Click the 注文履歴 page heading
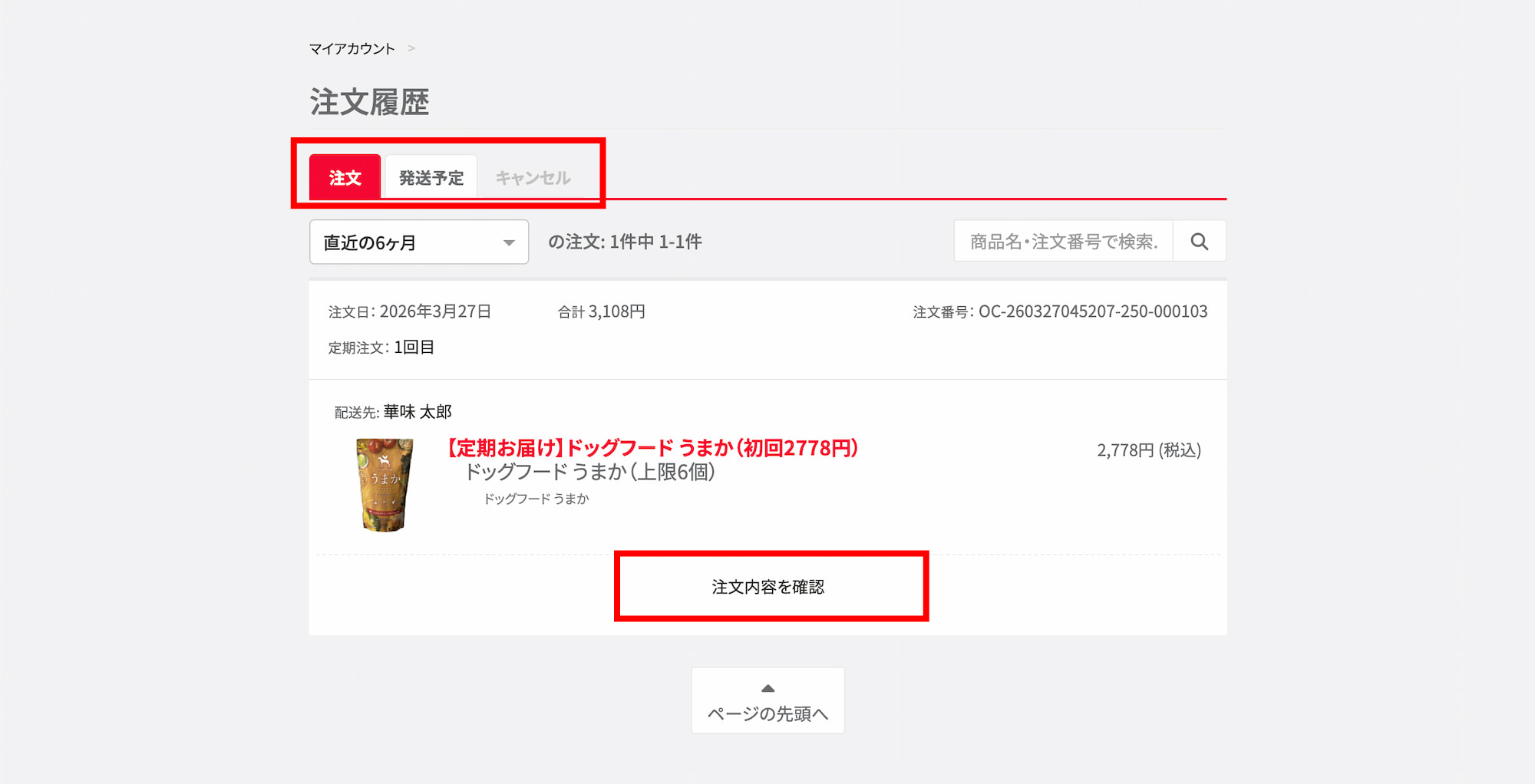 369,102
